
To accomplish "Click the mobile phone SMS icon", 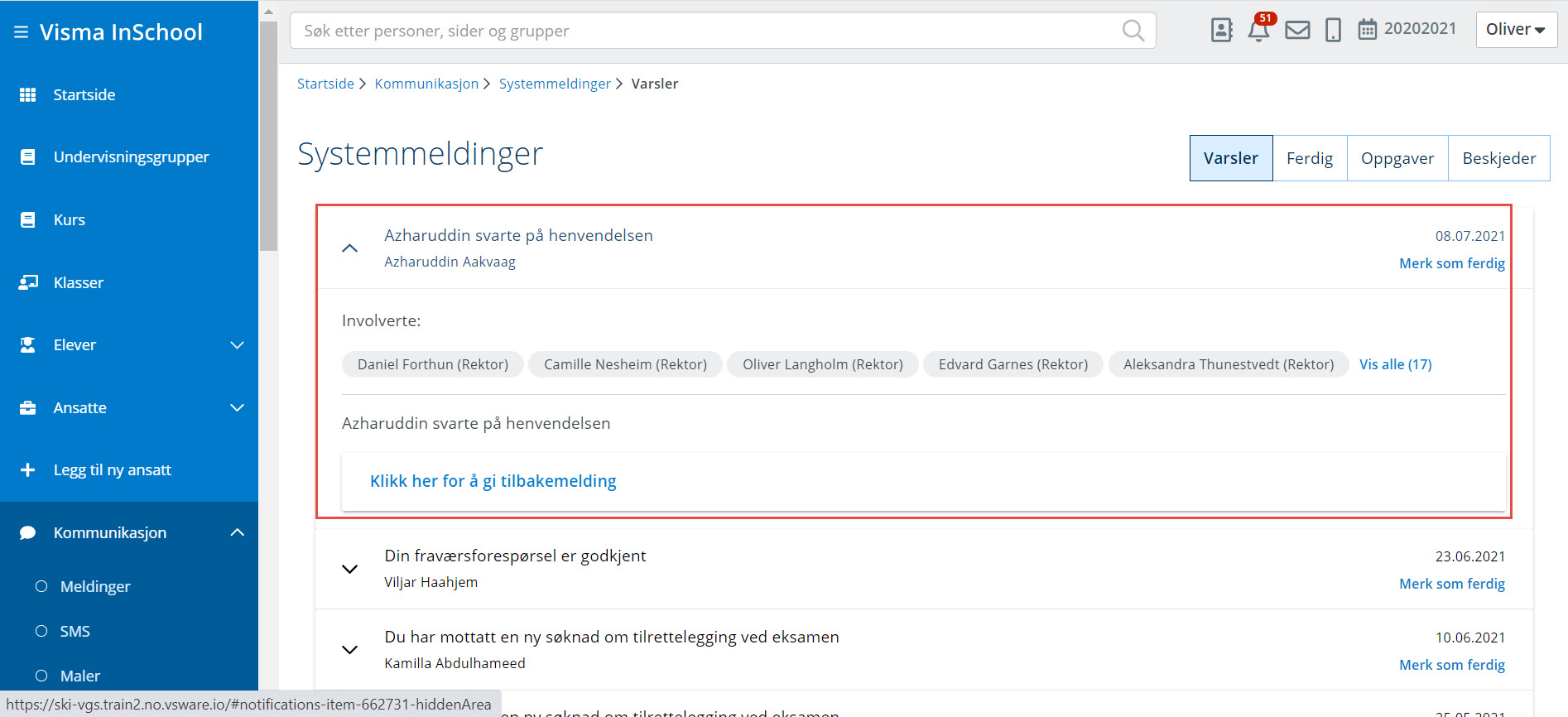I will tap(1333, 31).
